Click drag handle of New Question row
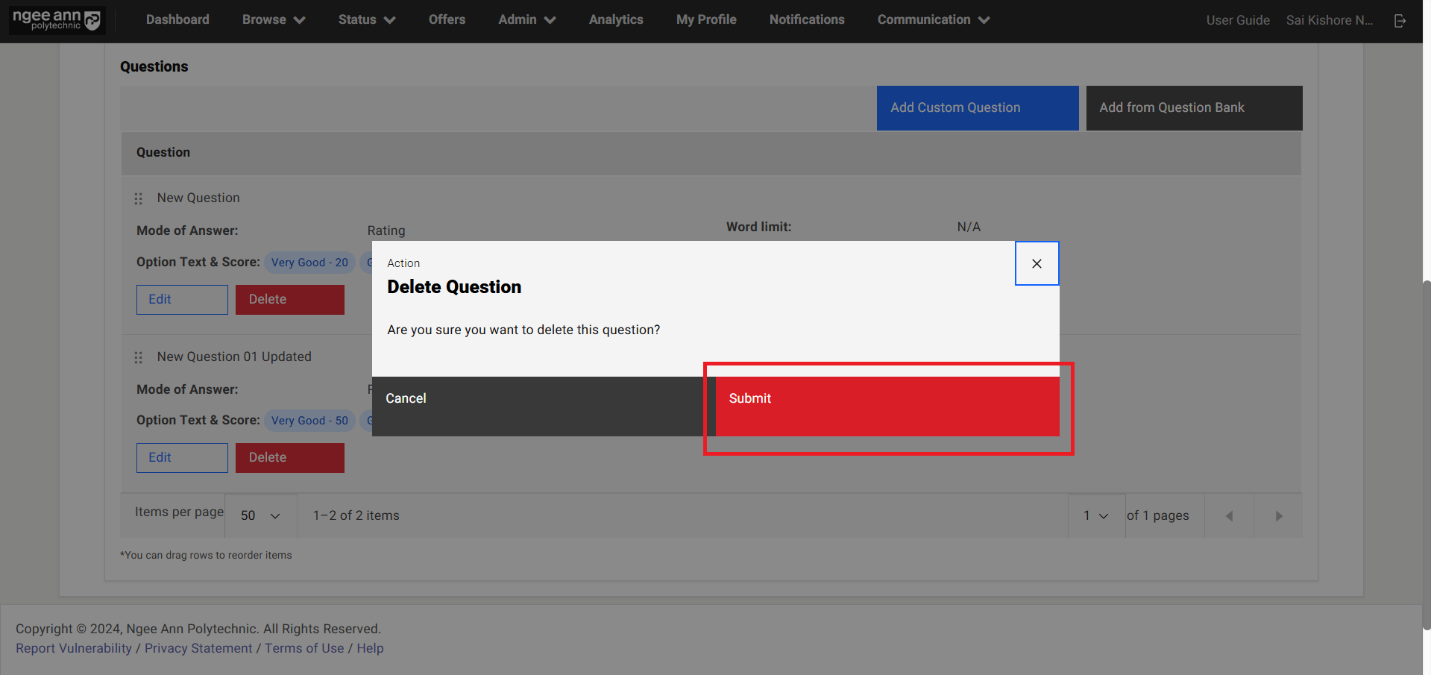The image size is (1431, 675). (x=139, y=199)
